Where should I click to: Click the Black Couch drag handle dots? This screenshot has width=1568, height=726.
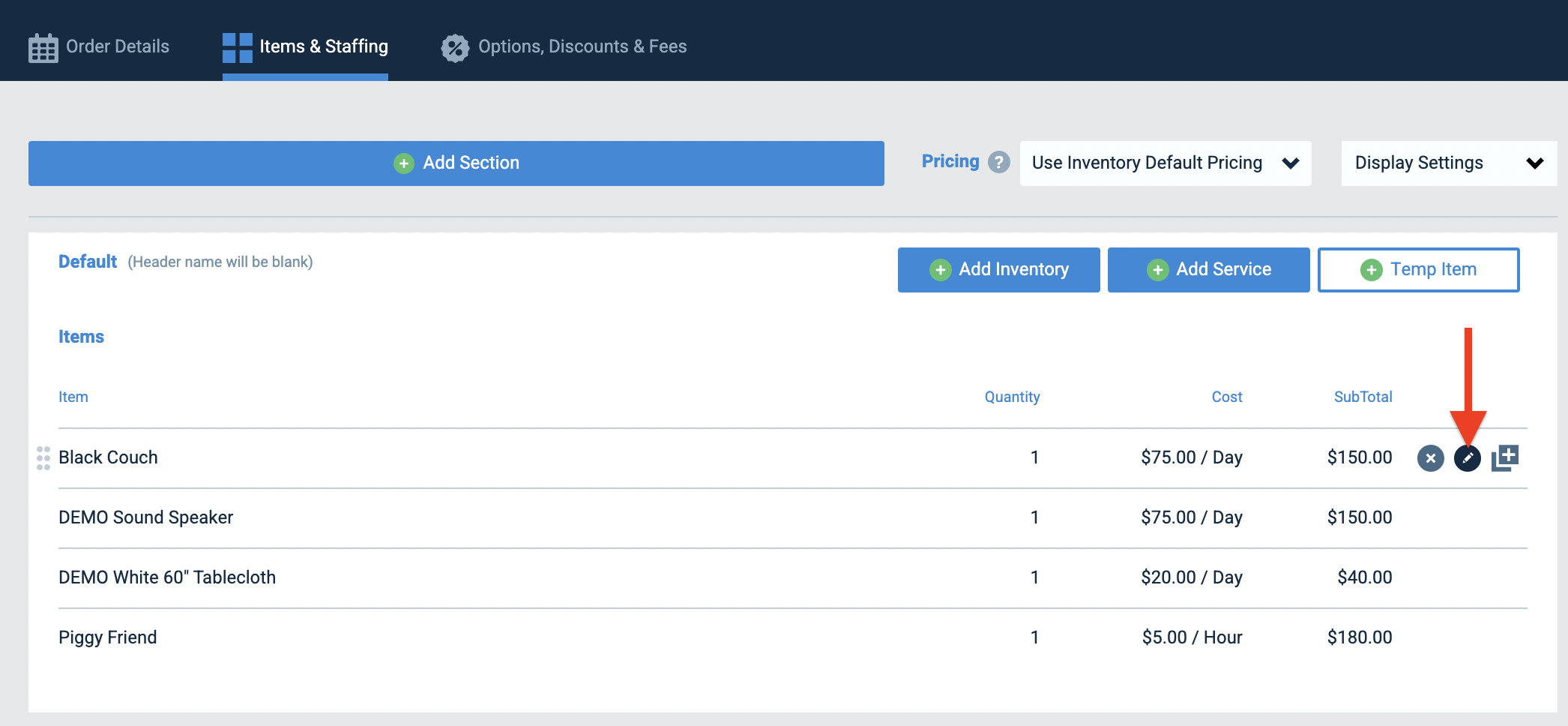point(43,457)
